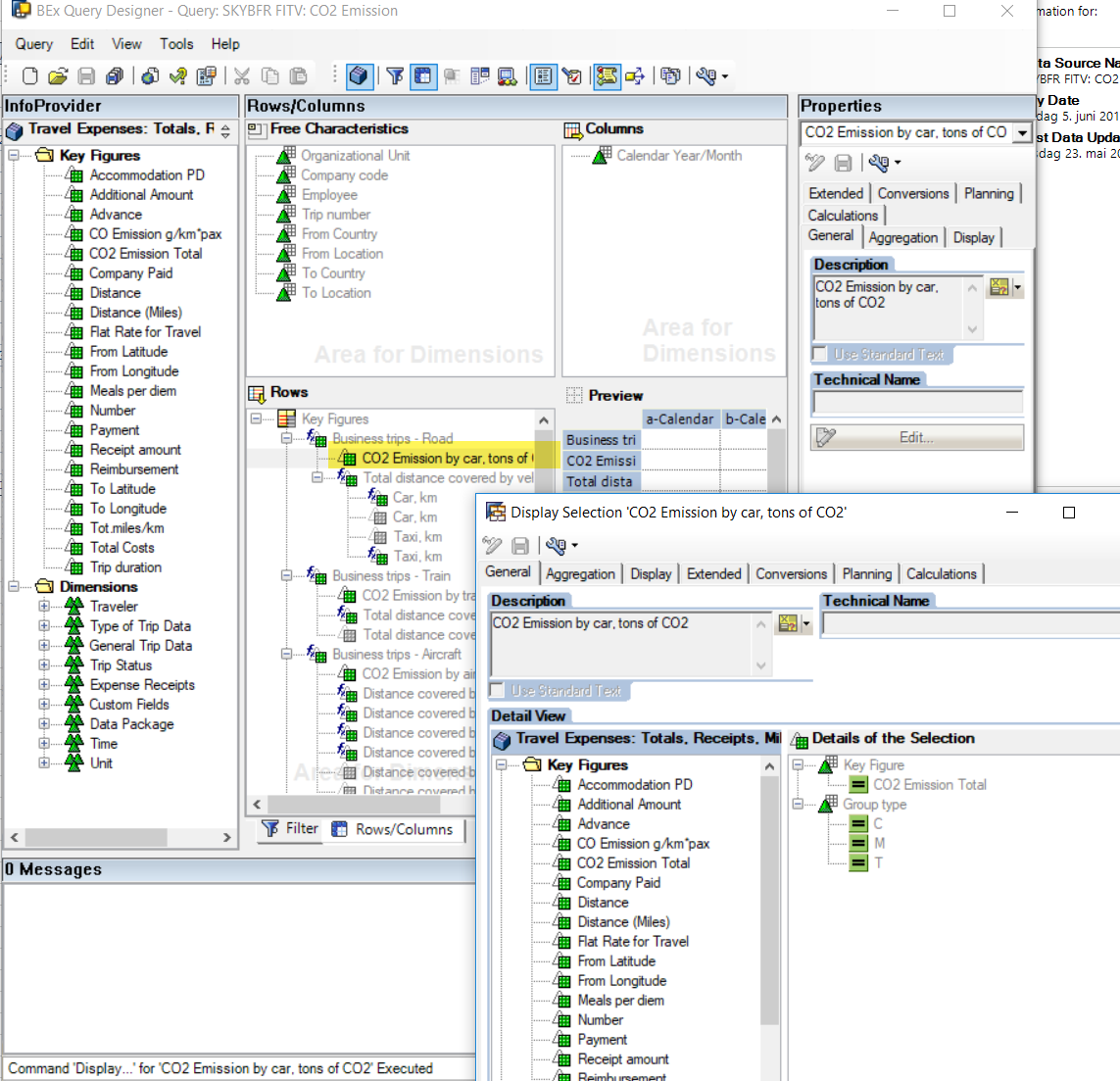The image size is (1120, 1081).
Task: Switch to Aggregation tab in Properties pane
Action: [x=902, y=237]
